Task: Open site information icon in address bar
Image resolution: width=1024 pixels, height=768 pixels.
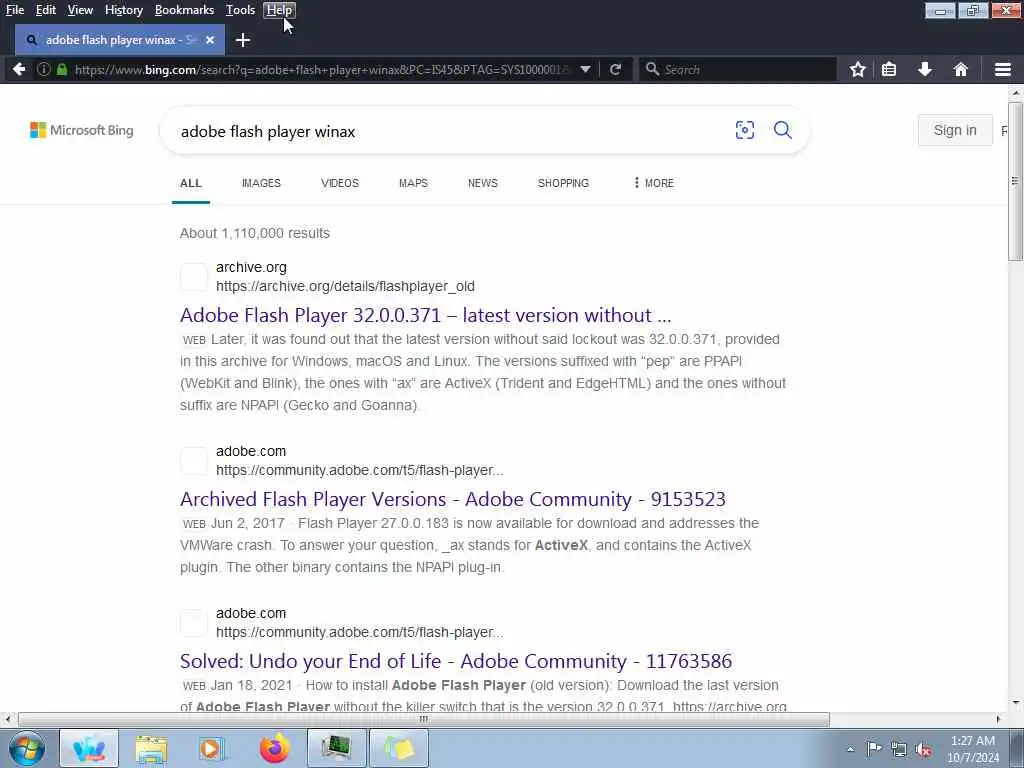Action: 44,69
